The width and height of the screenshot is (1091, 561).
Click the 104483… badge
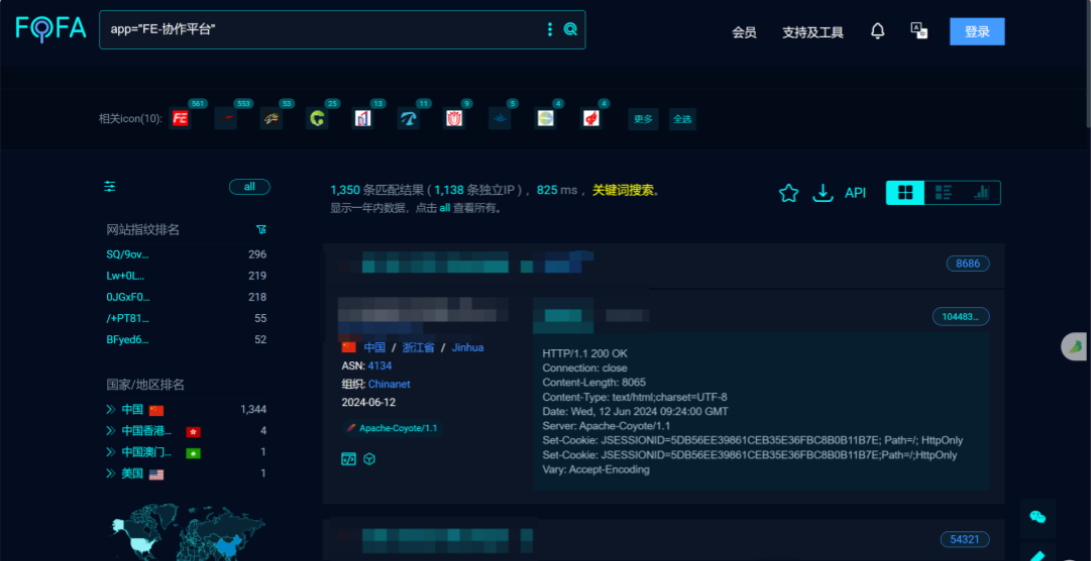coord(960,317)
